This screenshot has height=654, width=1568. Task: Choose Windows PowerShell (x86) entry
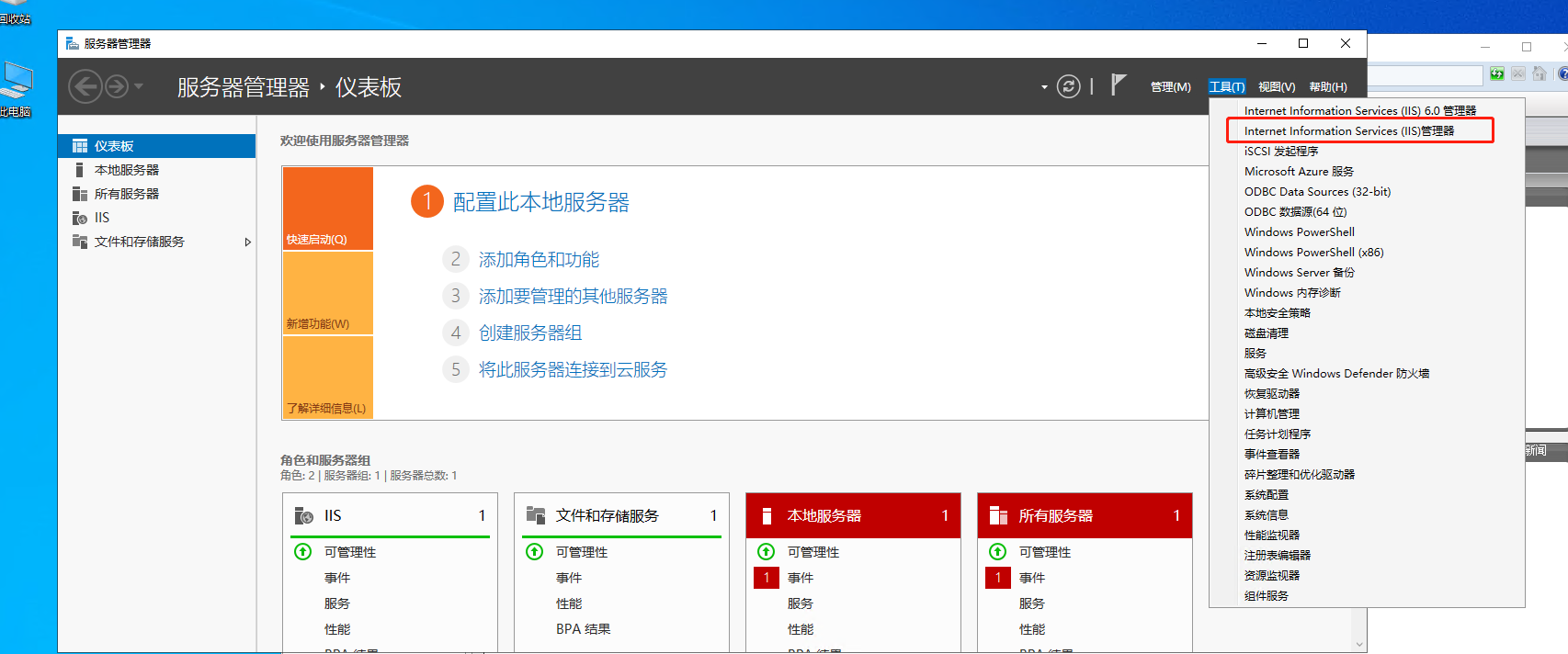tap(1313, 253)
